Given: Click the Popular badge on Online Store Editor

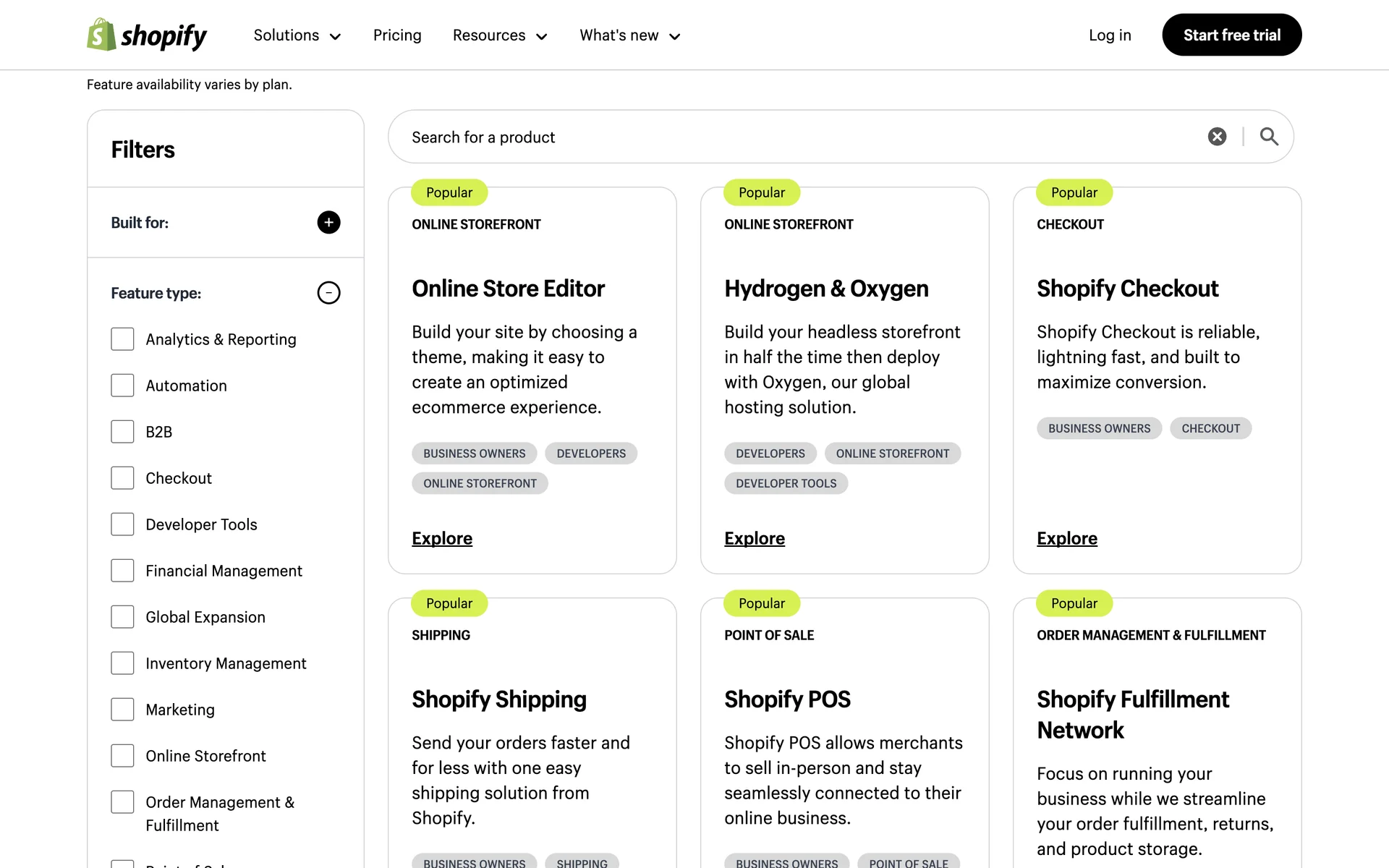Looking at the screenshot, I should tap(449, 192).
